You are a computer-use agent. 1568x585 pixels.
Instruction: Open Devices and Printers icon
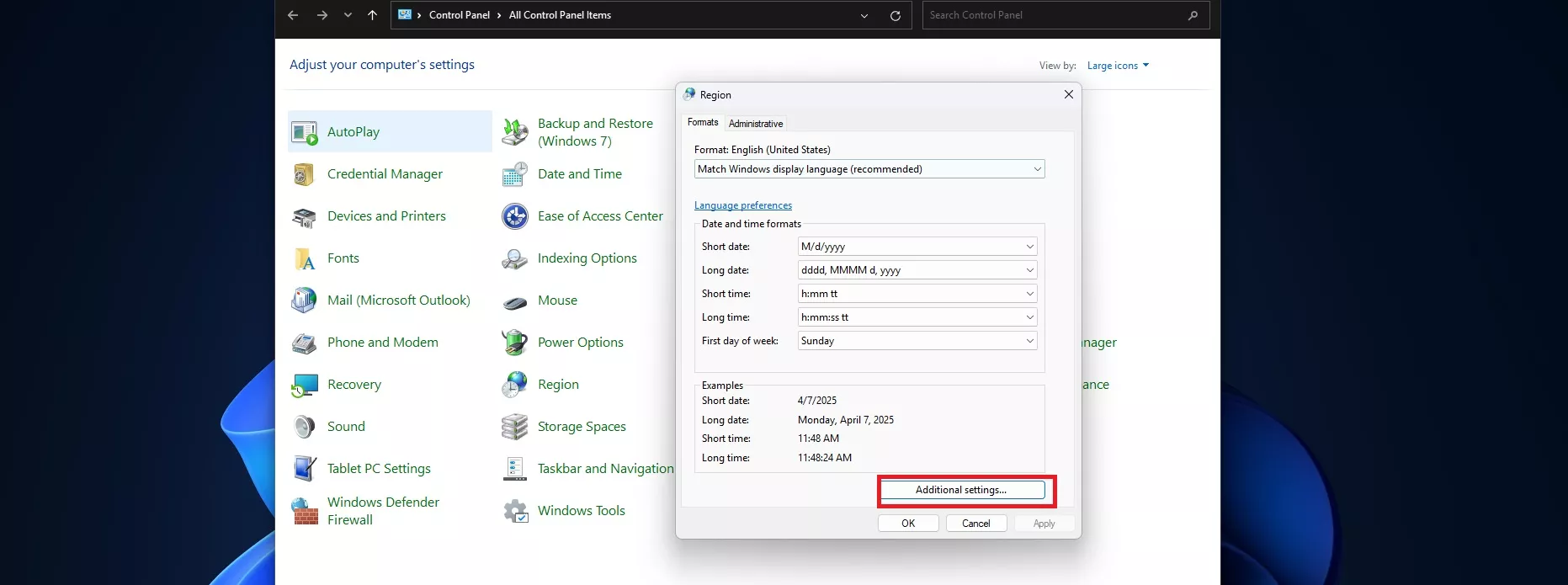point(304,217)
